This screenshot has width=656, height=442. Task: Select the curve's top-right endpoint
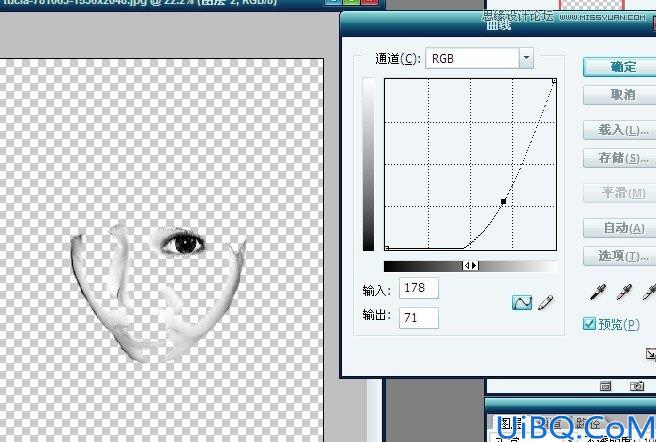tap(554, 81)
